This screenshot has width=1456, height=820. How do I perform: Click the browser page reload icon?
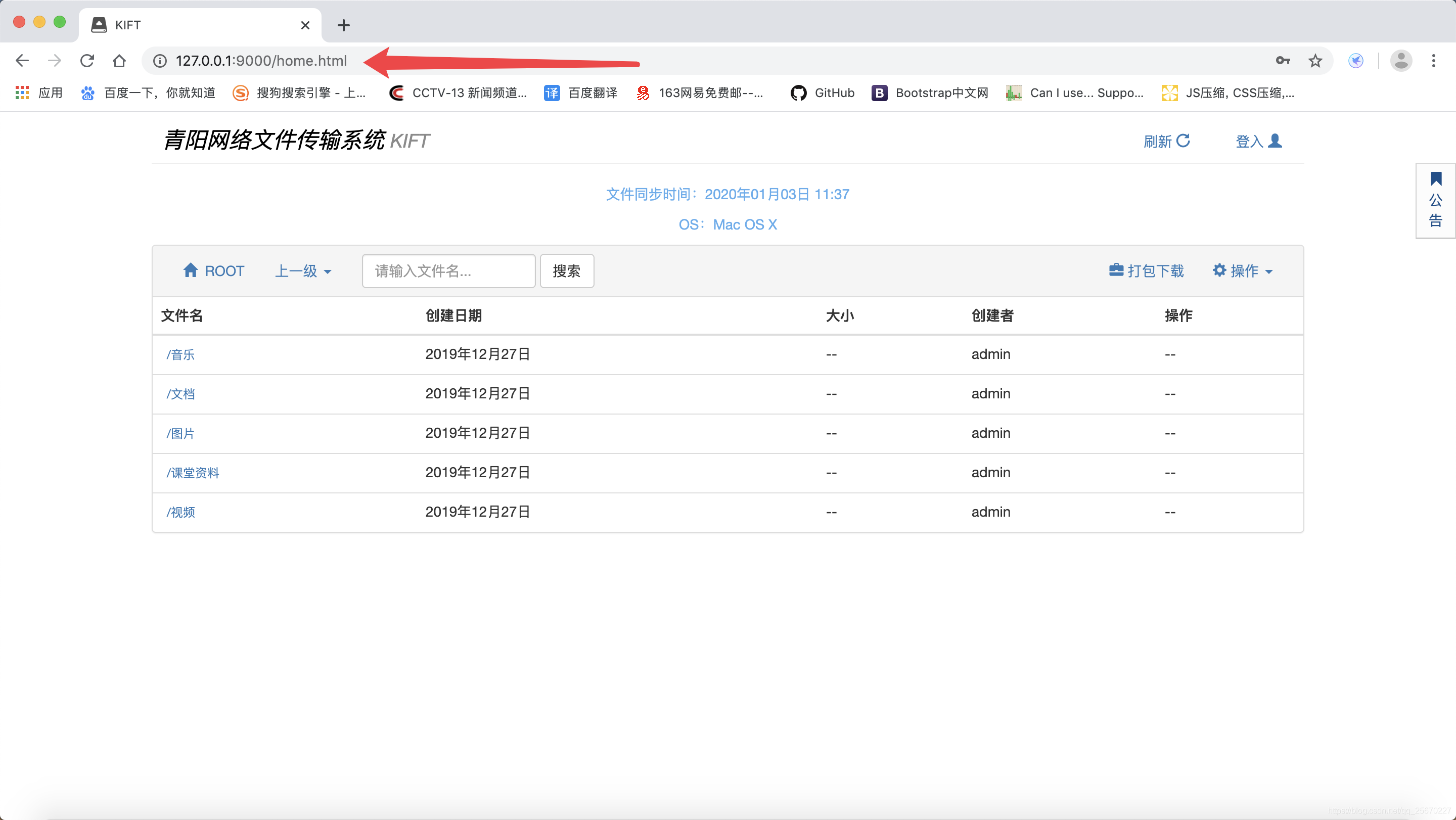coord(87,61)
